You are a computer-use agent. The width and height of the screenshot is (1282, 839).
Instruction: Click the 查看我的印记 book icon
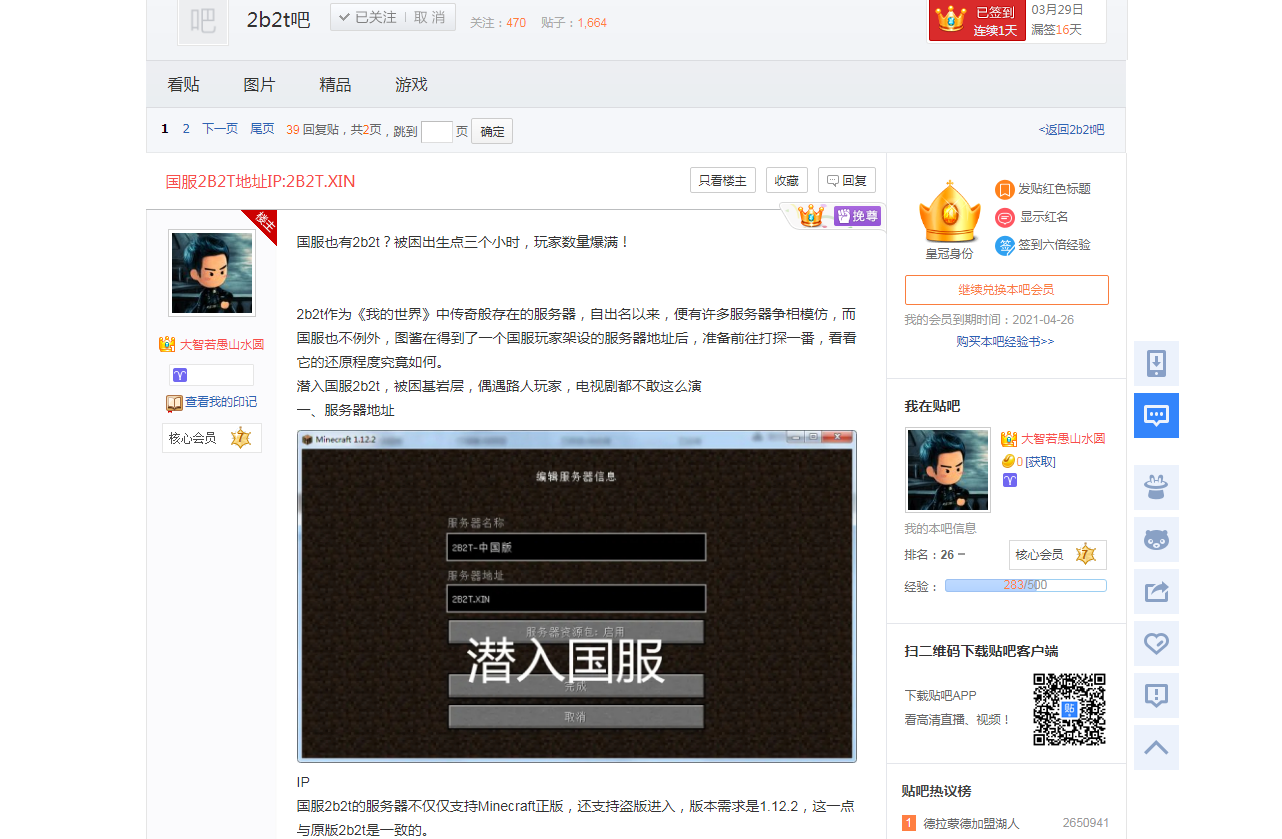pos(174,403)
